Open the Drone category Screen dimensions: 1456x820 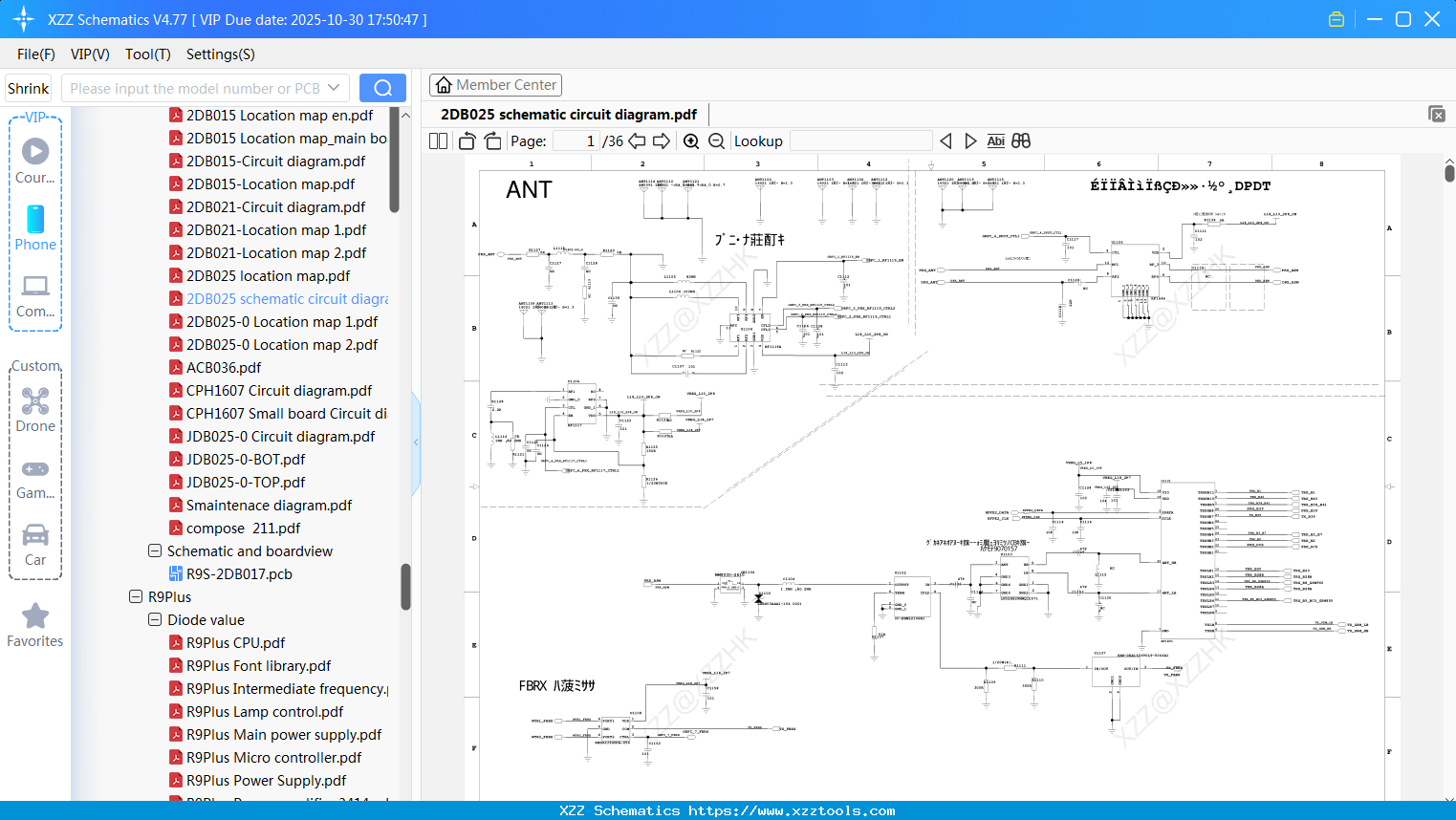(35, 410)
